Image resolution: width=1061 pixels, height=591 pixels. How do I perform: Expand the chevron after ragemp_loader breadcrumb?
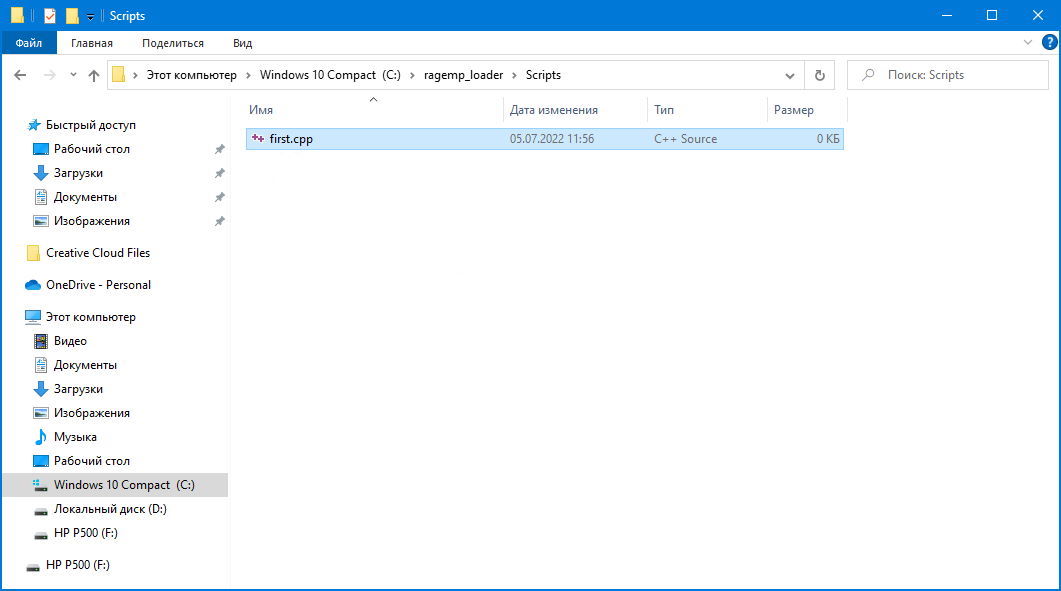coord(514,75)
